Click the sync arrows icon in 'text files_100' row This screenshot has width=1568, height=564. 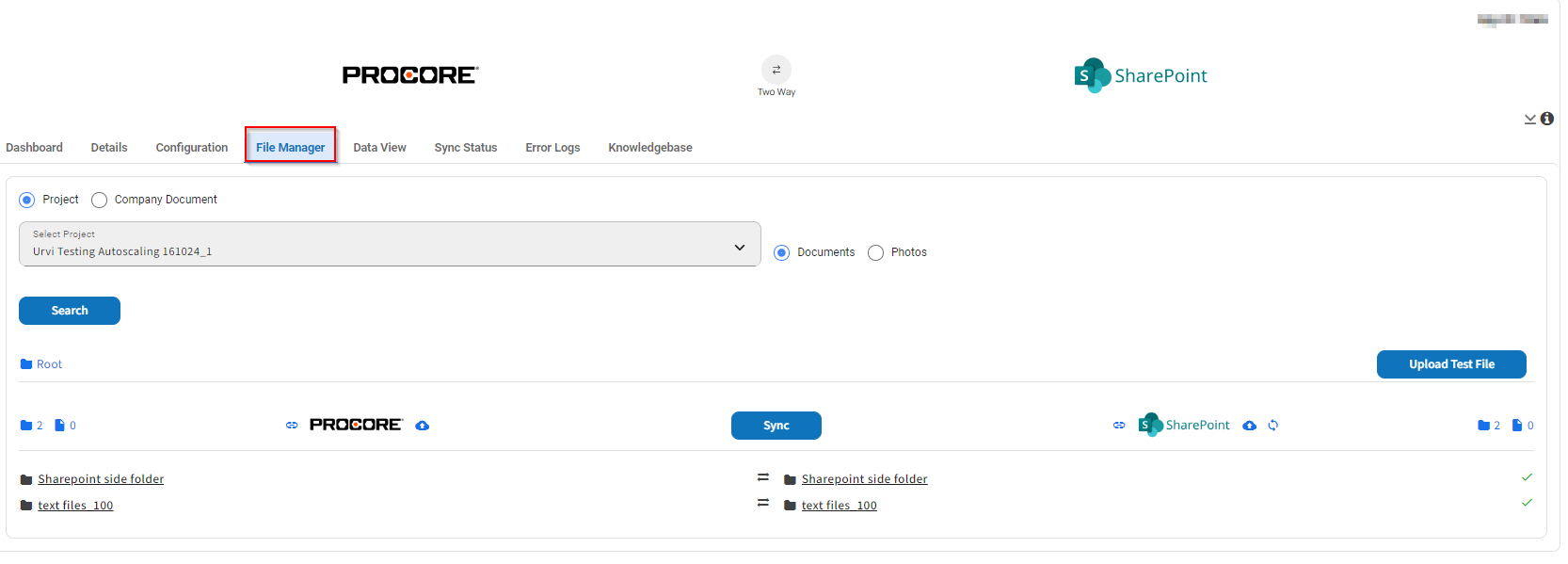point(763,503)
